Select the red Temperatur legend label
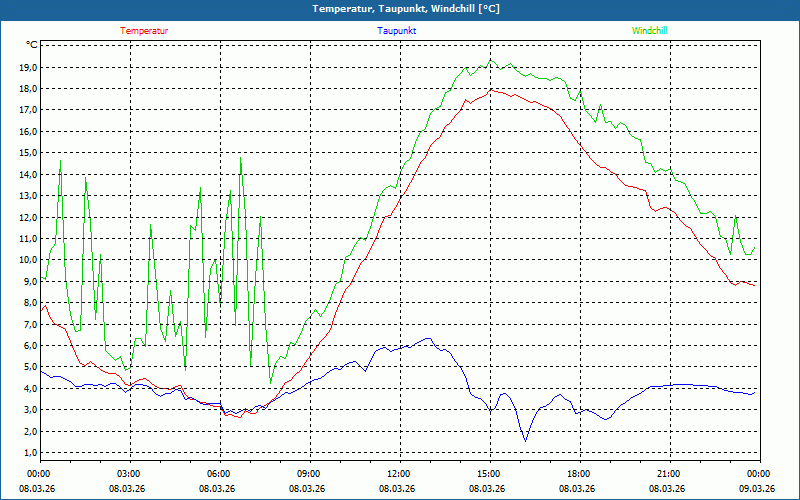The image size is (800, 500). (x=144, y=31)
